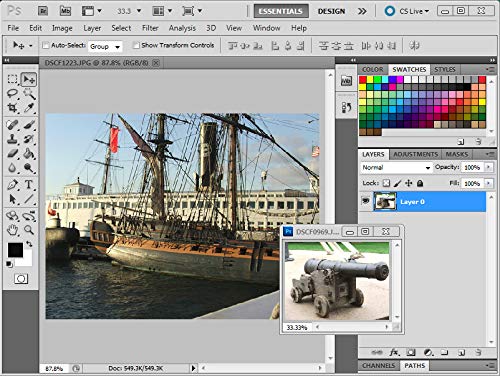Create new fill or adjustment layer
The image size is (500, 376).
click(428, 352)
